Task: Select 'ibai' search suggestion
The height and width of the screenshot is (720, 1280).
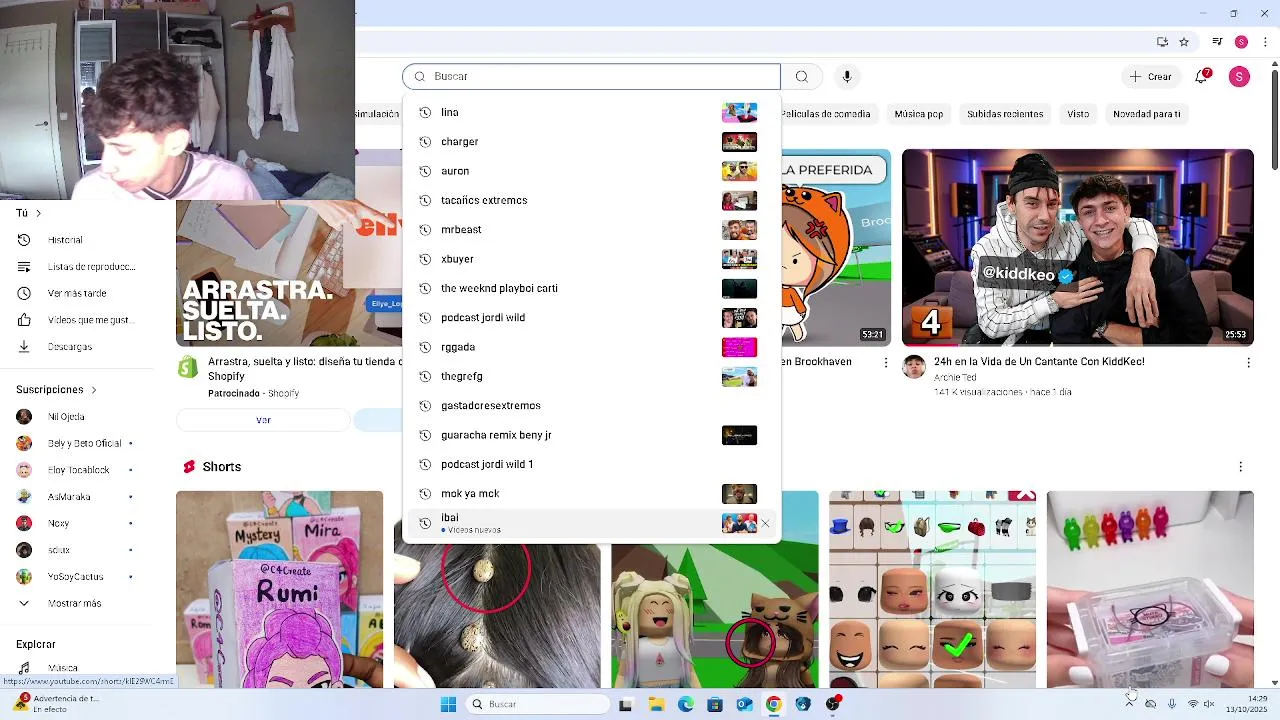Action: (591, 523)
